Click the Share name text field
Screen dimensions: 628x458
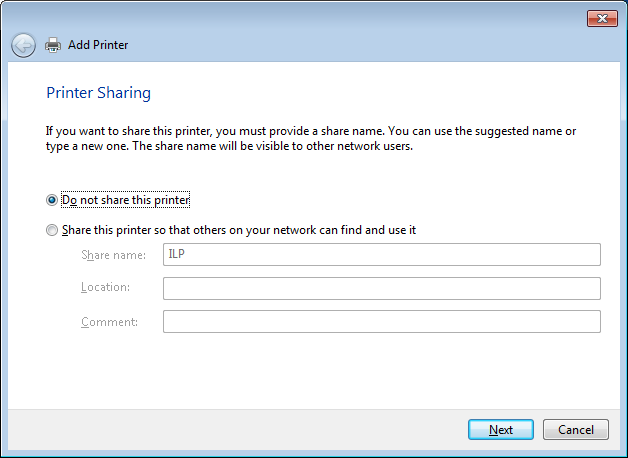pos(381,255)
